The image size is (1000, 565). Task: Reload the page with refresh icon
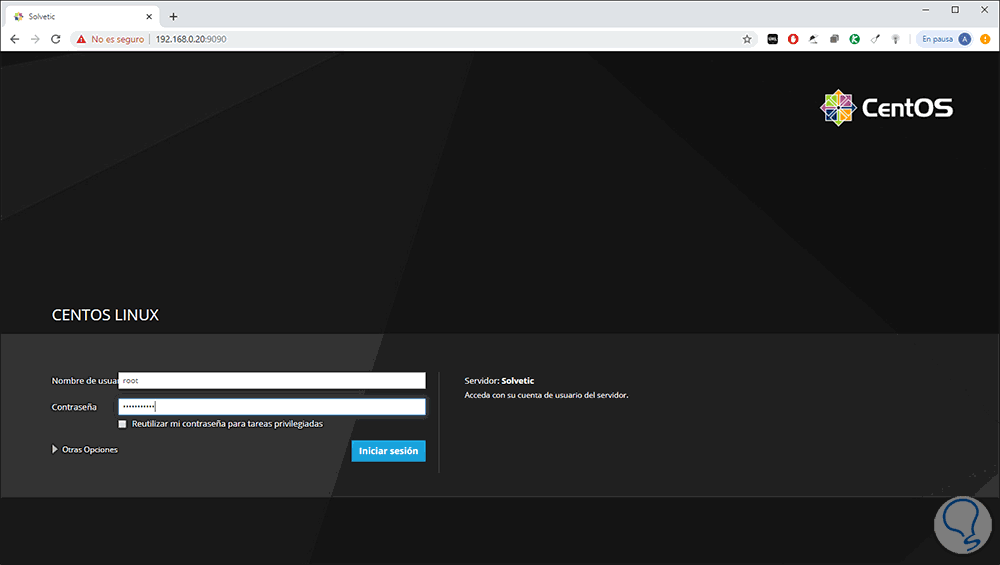click(55, 39)
